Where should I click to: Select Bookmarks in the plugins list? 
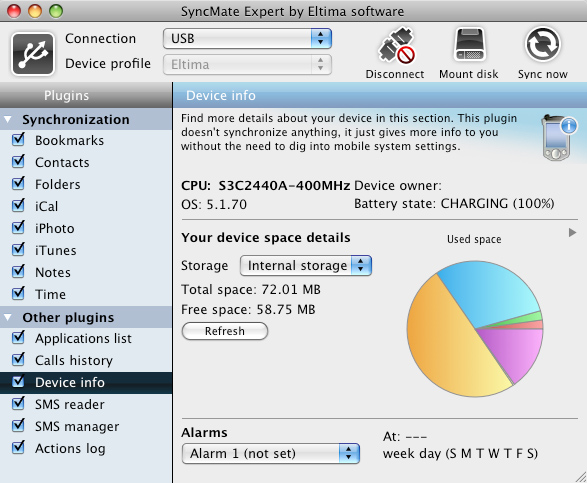point(86,140)
